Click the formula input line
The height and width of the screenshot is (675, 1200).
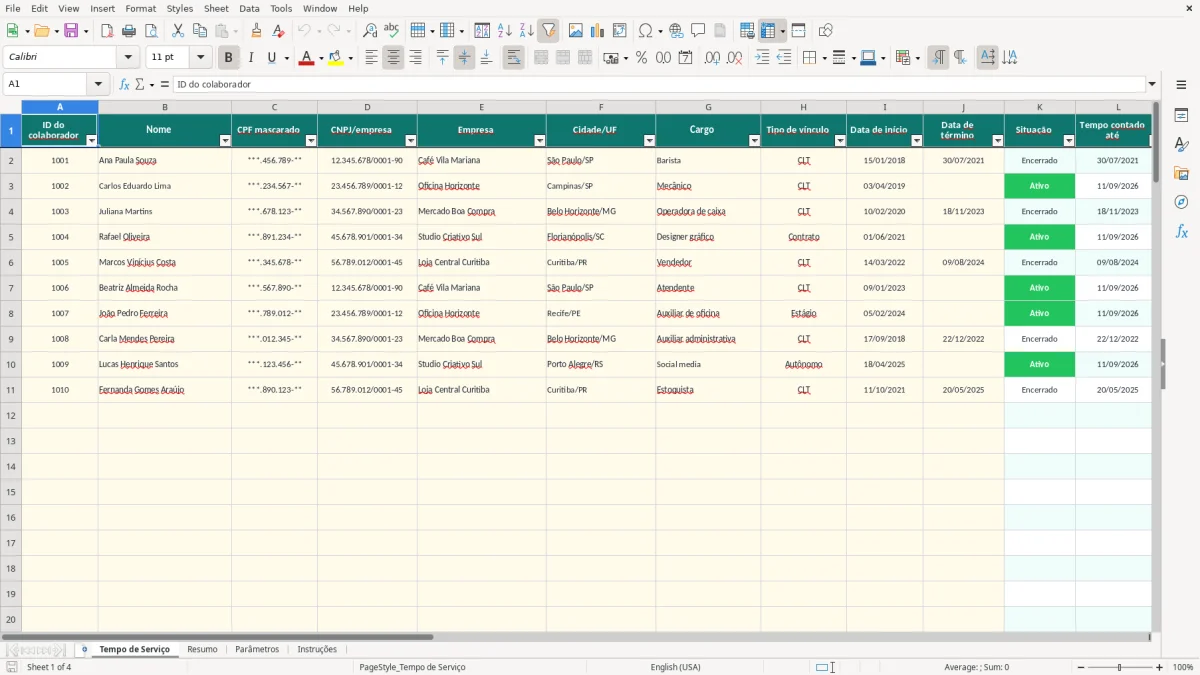(658, 85)
